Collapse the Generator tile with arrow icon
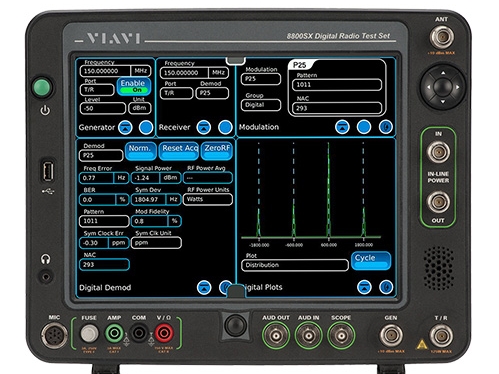The image size is (499, 374). coord(125,127)
